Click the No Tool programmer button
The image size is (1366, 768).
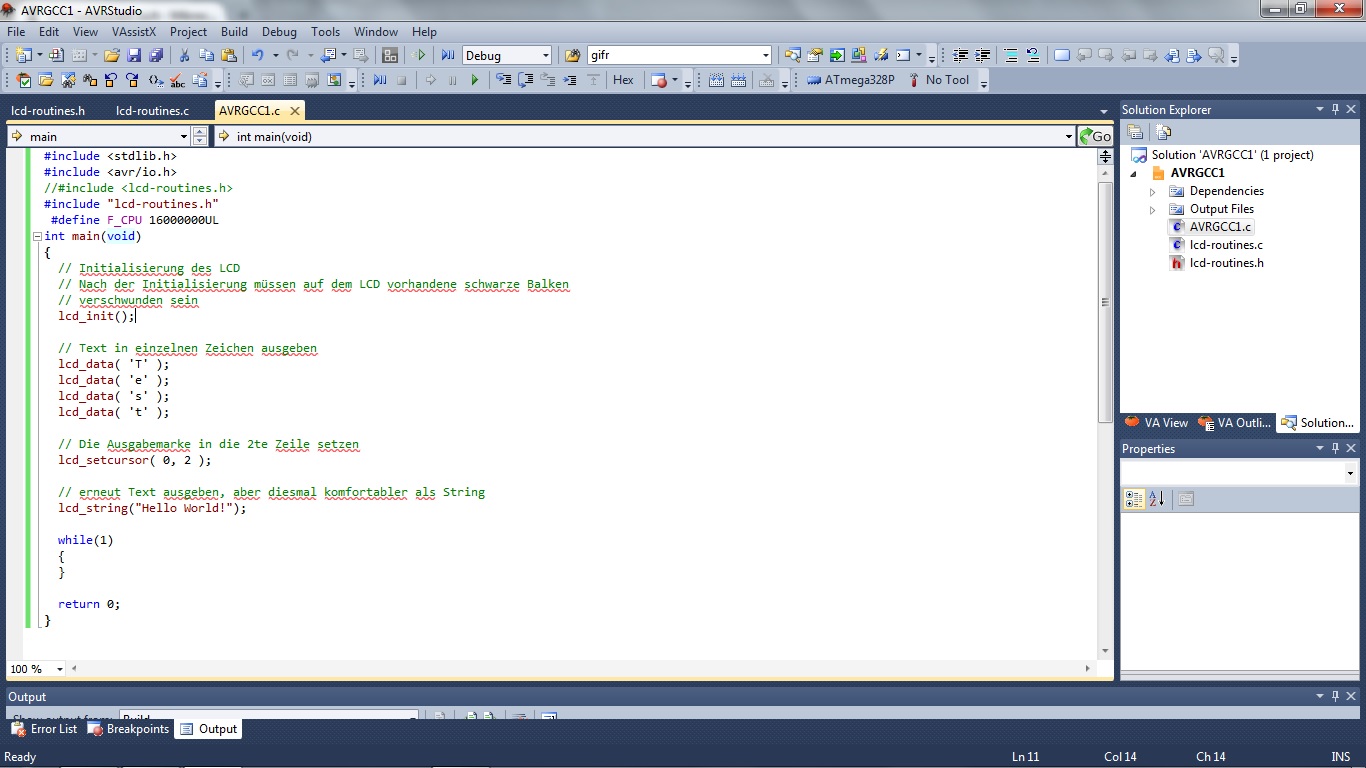(x=939, y=80)
